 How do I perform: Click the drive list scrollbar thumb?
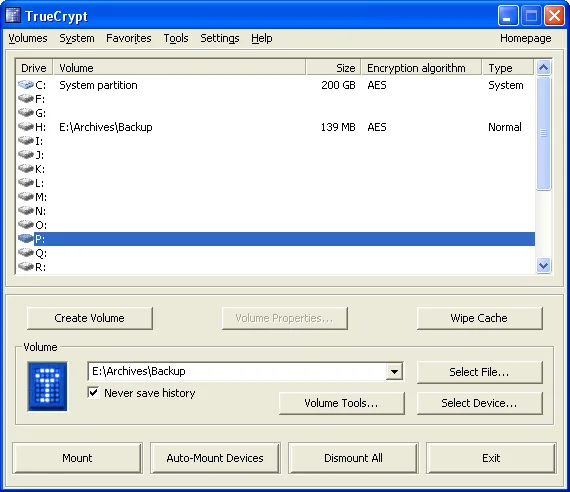(543, 133)
